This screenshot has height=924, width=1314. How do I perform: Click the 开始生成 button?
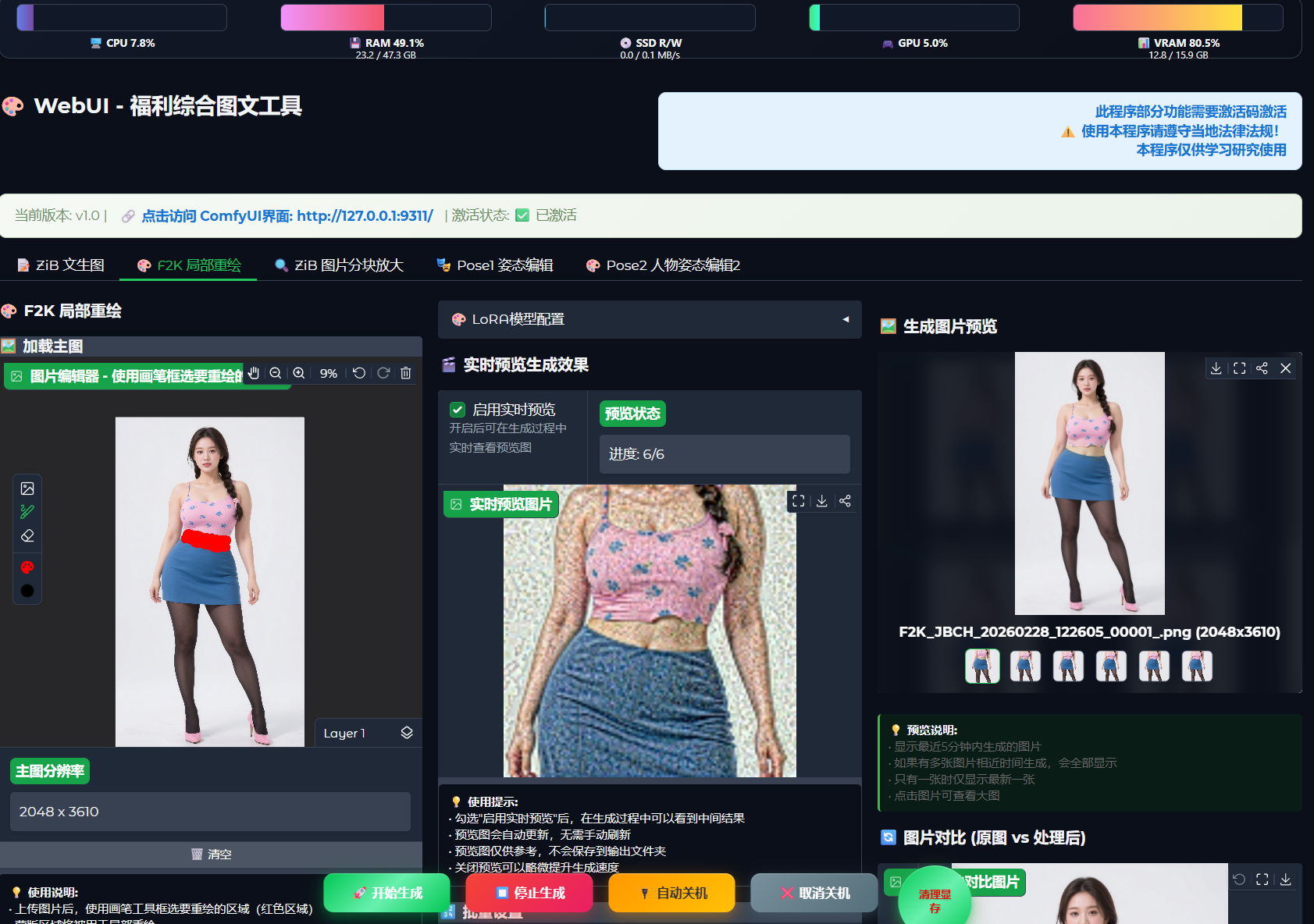[386, 892]
